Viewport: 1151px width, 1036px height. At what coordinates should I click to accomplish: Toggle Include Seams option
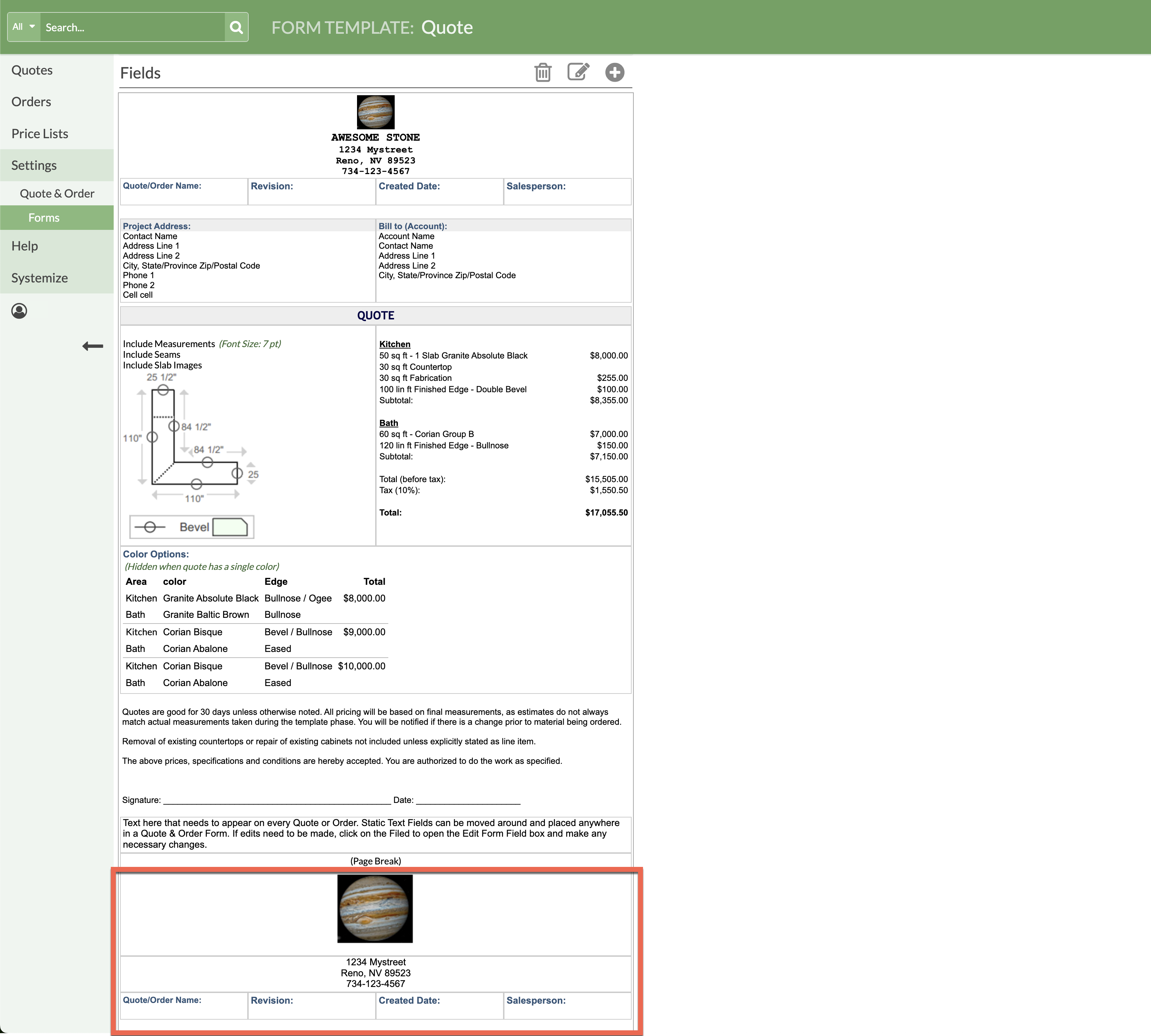pyautogui.click(x=151, y=355)
